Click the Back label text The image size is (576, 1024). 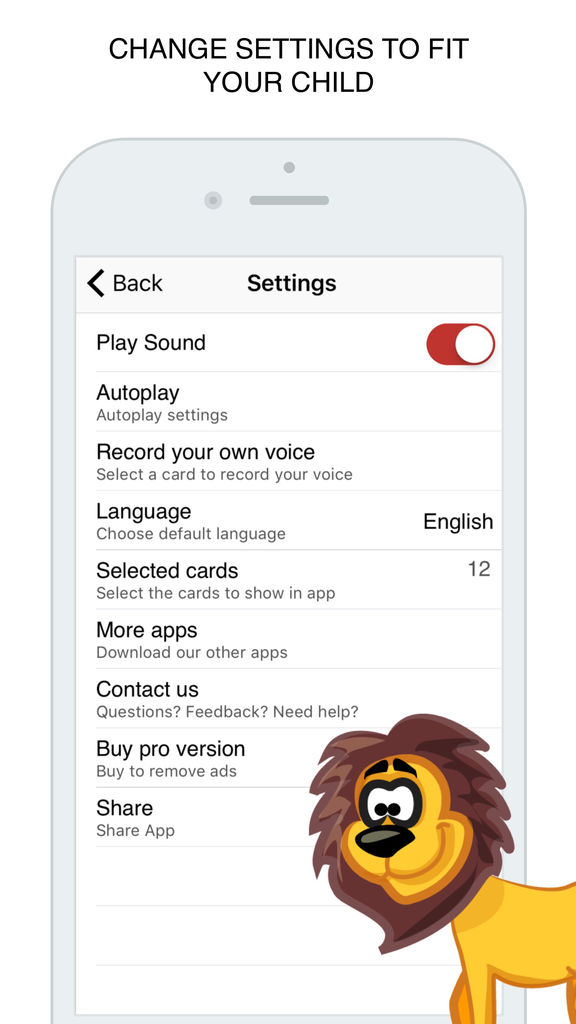coord(138,283)
